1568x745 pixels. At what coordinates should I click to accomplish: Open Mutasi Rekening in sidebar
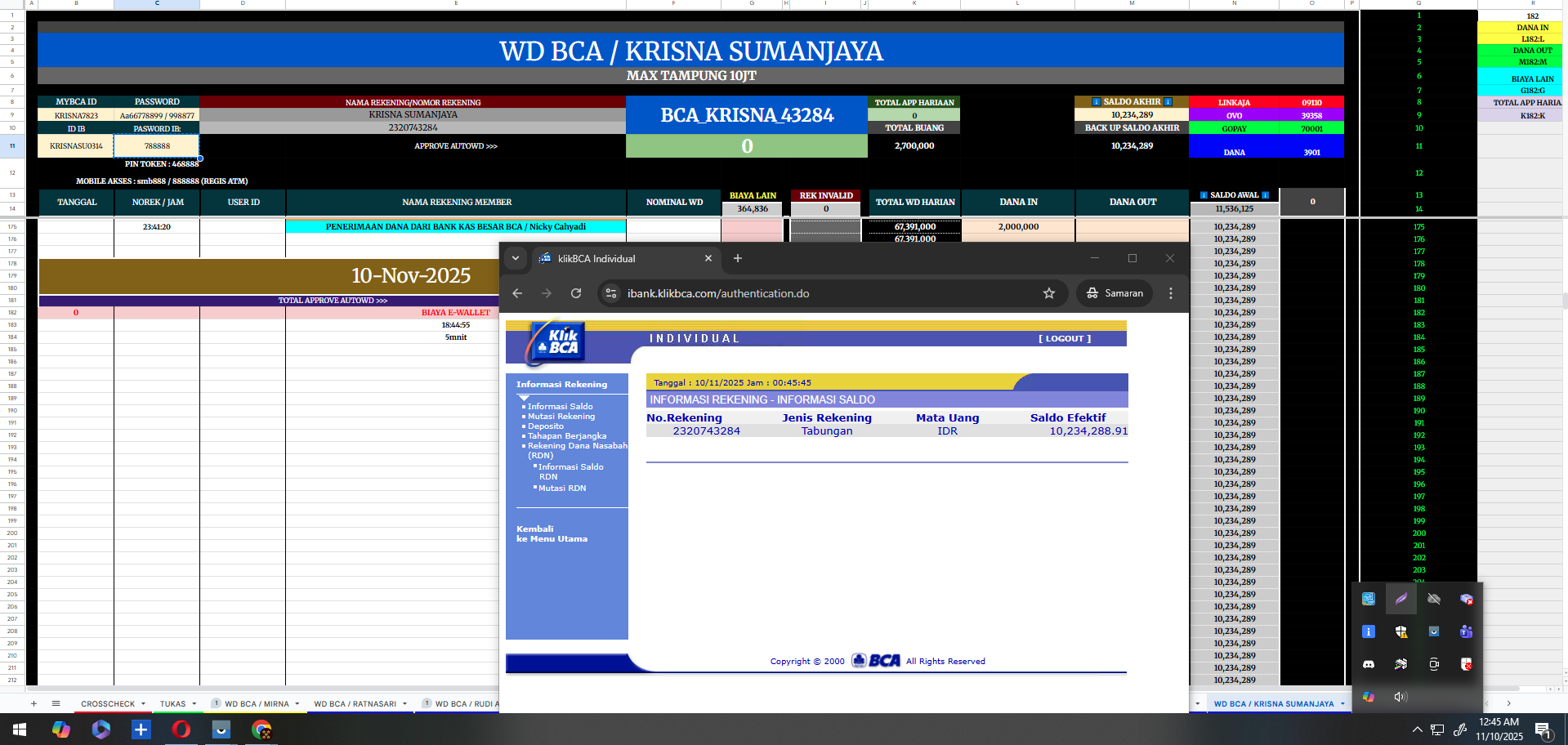pos(561,417)
